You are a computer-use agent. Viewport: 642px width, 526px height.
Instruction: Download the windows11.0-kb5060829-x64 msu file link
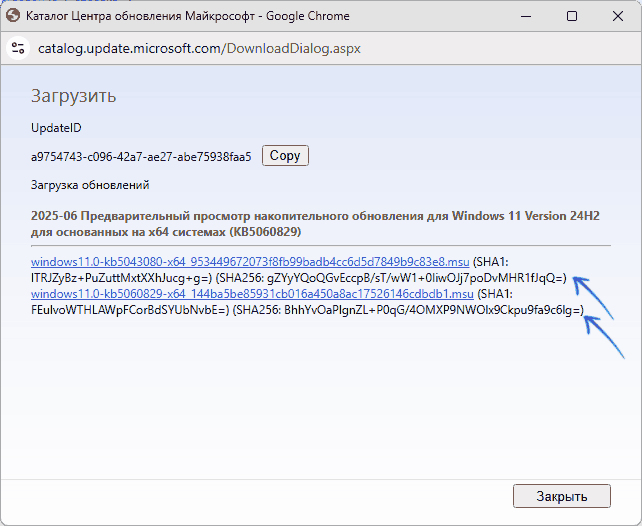tap(252, 294)
